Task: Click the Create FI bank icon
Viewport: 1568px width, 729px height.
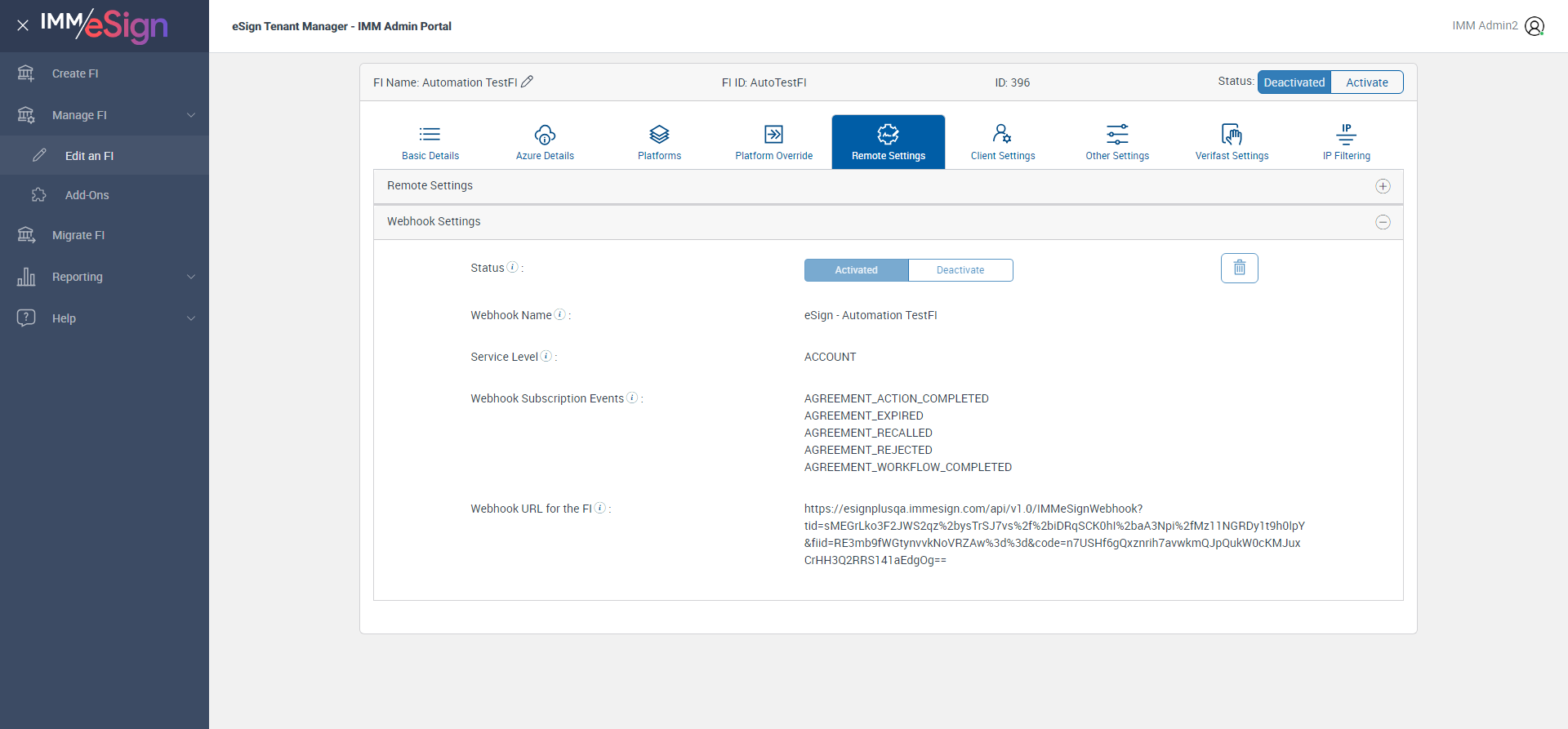Action: pos(26,73)
